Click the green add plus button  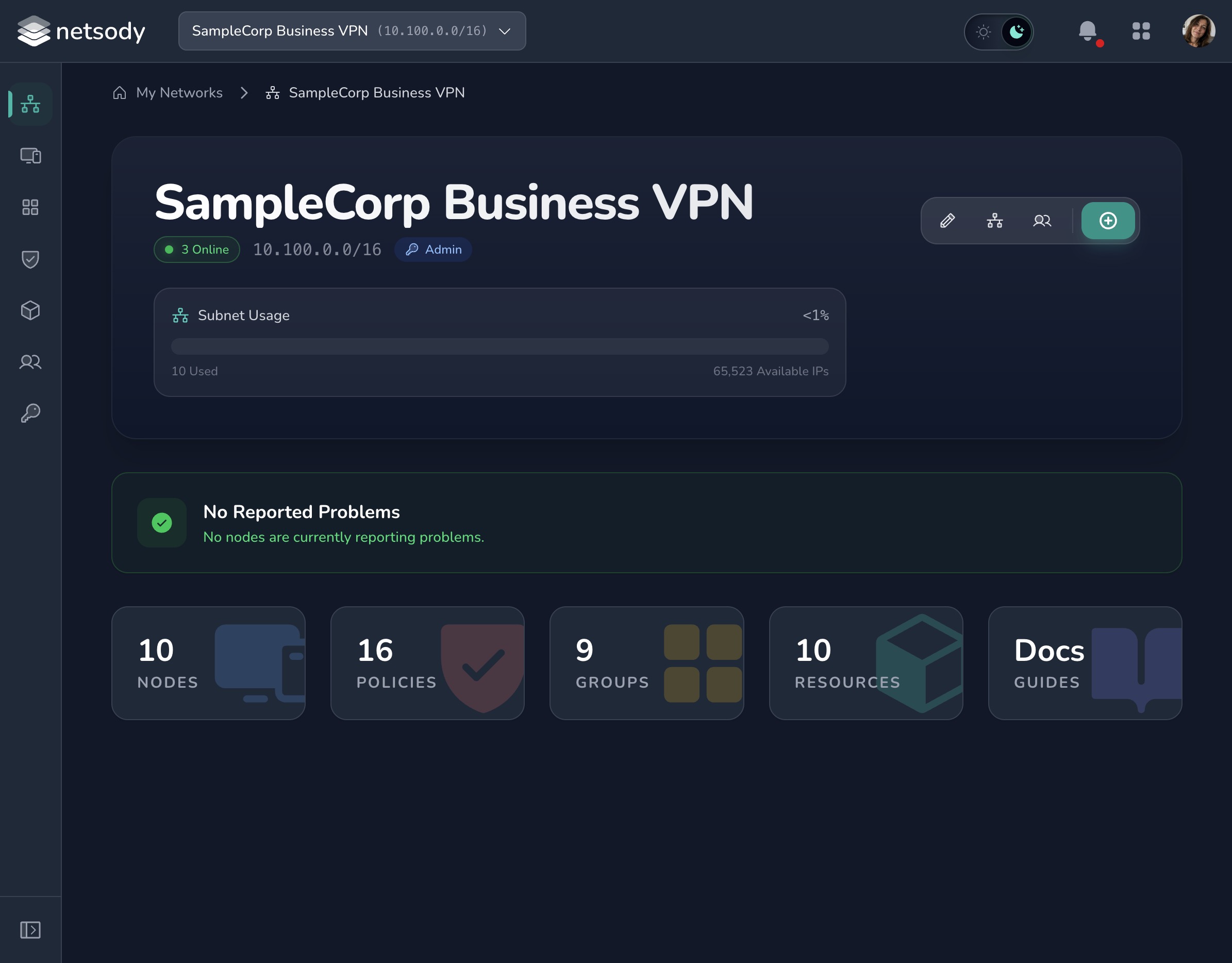1108,221
